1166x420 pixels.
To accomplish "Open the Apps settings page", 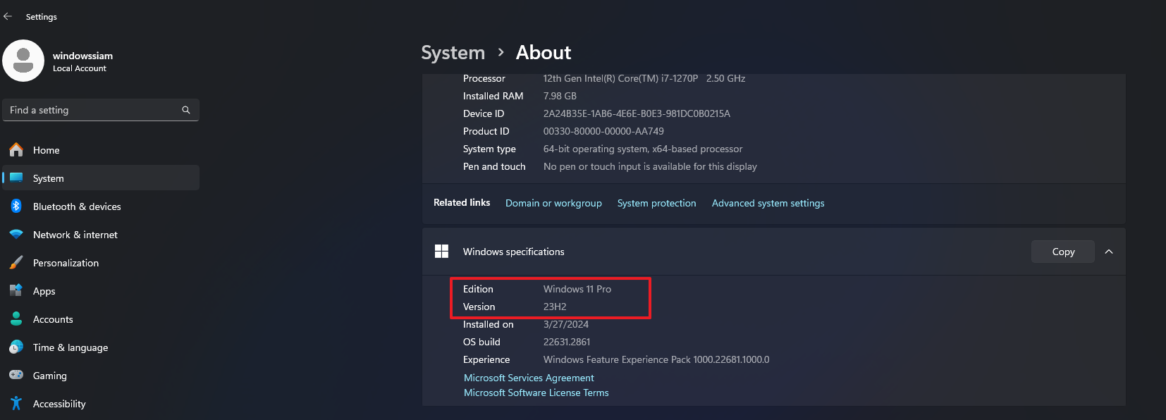I will (x=101, y=291).
